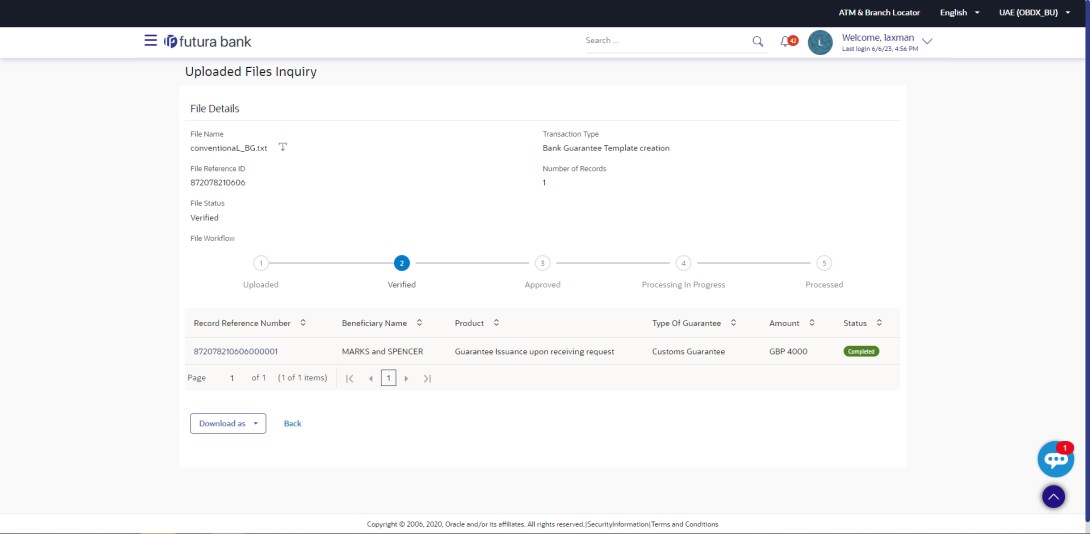The width and height of the screenshot is (1090, 534).
Task: Click the user avatar circle
Action: [x=820, y=42]
